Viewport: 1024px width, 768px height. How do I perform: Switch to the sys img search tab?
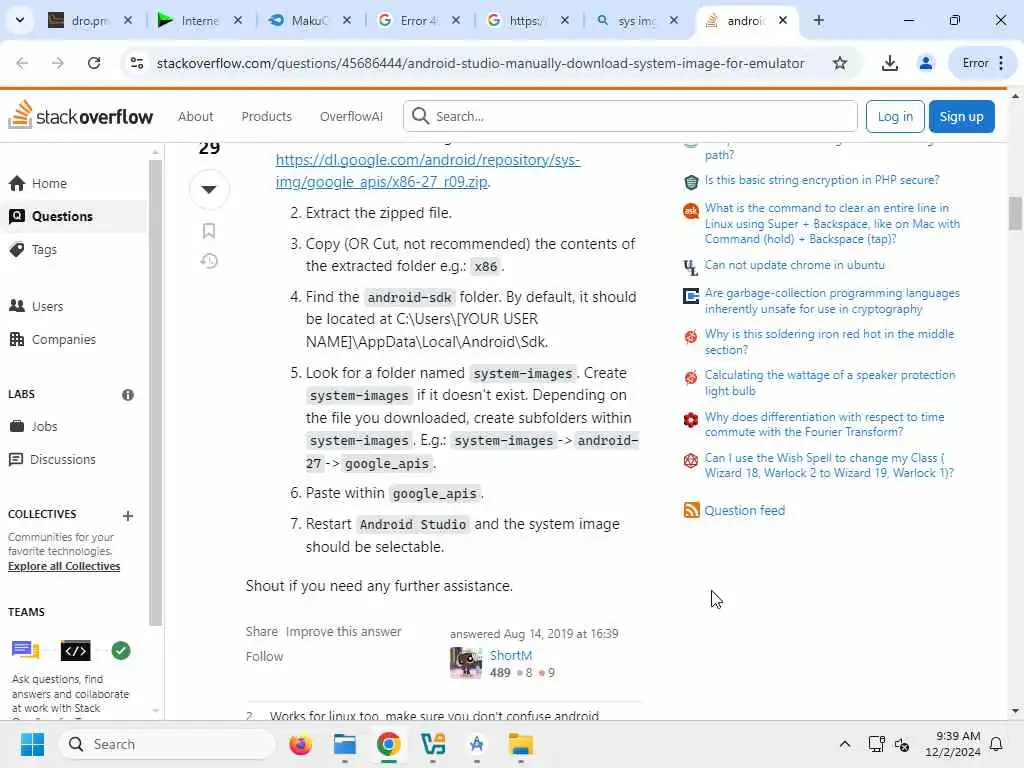coord(637,20)
